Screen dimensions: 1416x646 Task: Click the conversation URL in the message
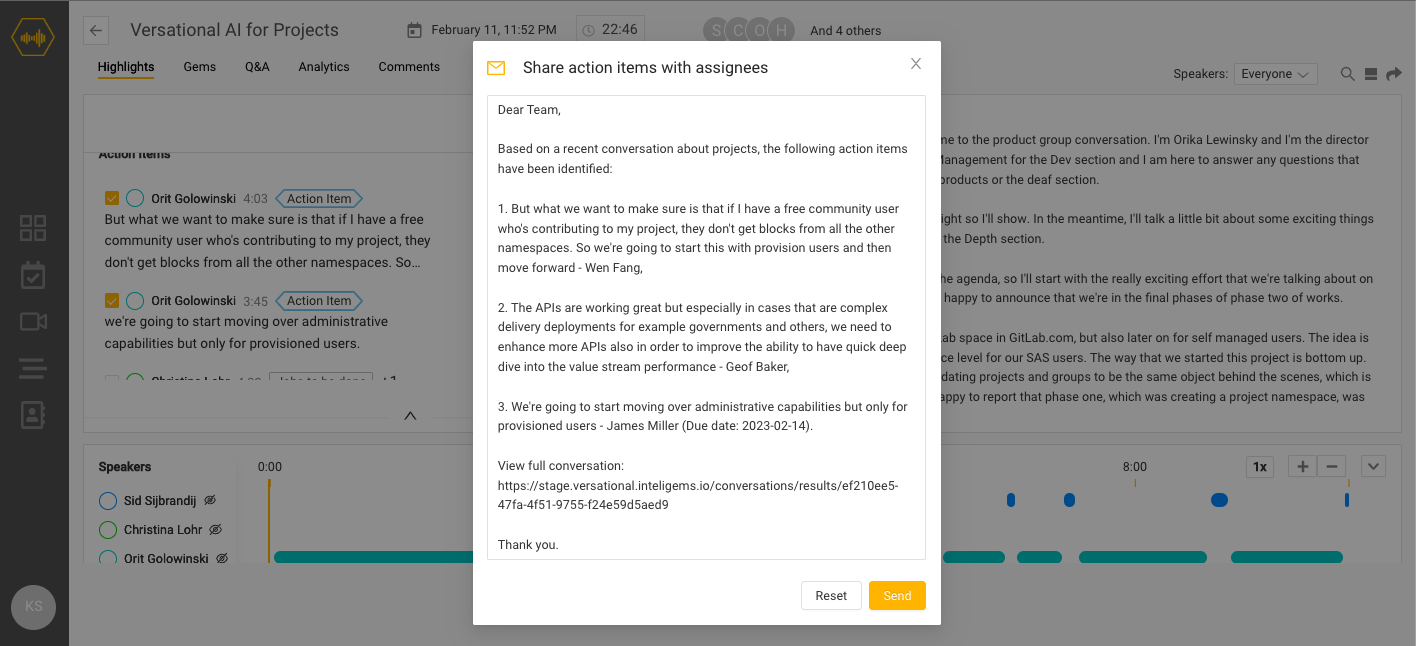pos(698,495)
